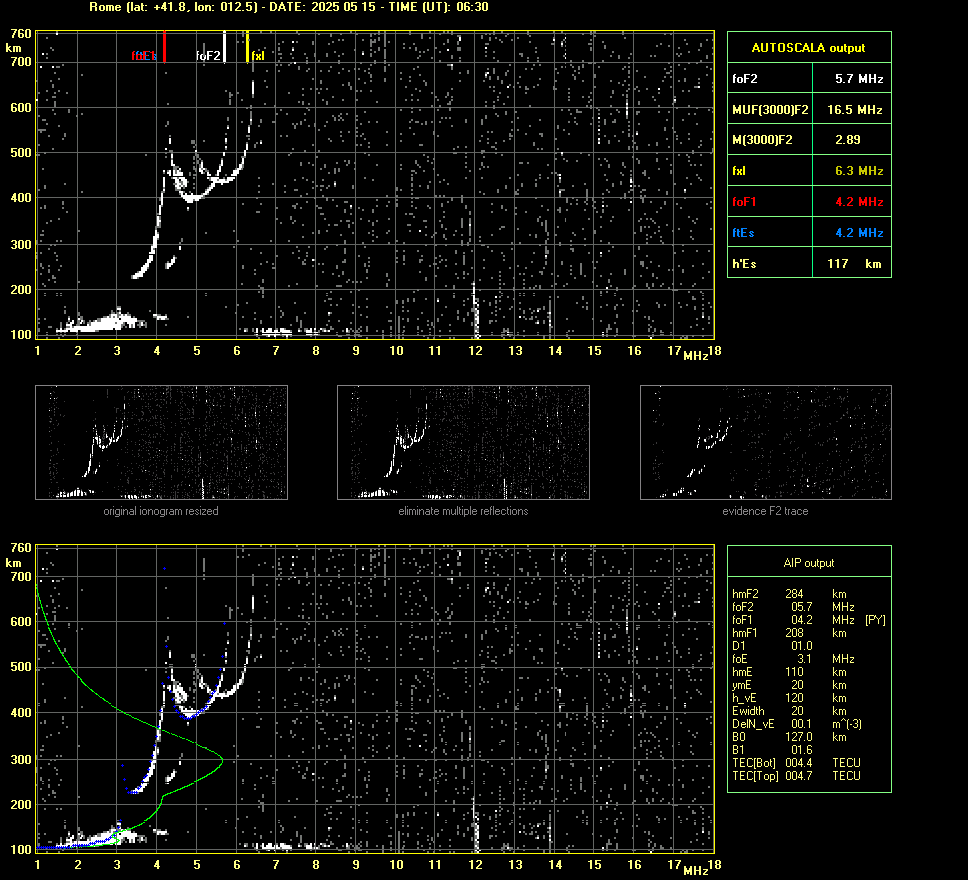Click the D1 '01.0' row
This screenshot has width=968, height=880.
click(772, 645)
